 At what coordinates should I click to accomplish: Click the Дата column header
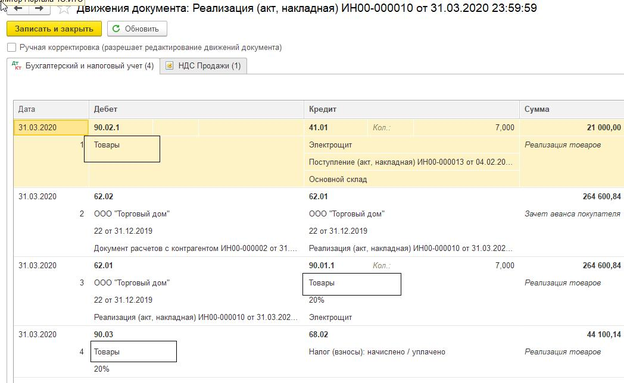click(x=51, y=109)
